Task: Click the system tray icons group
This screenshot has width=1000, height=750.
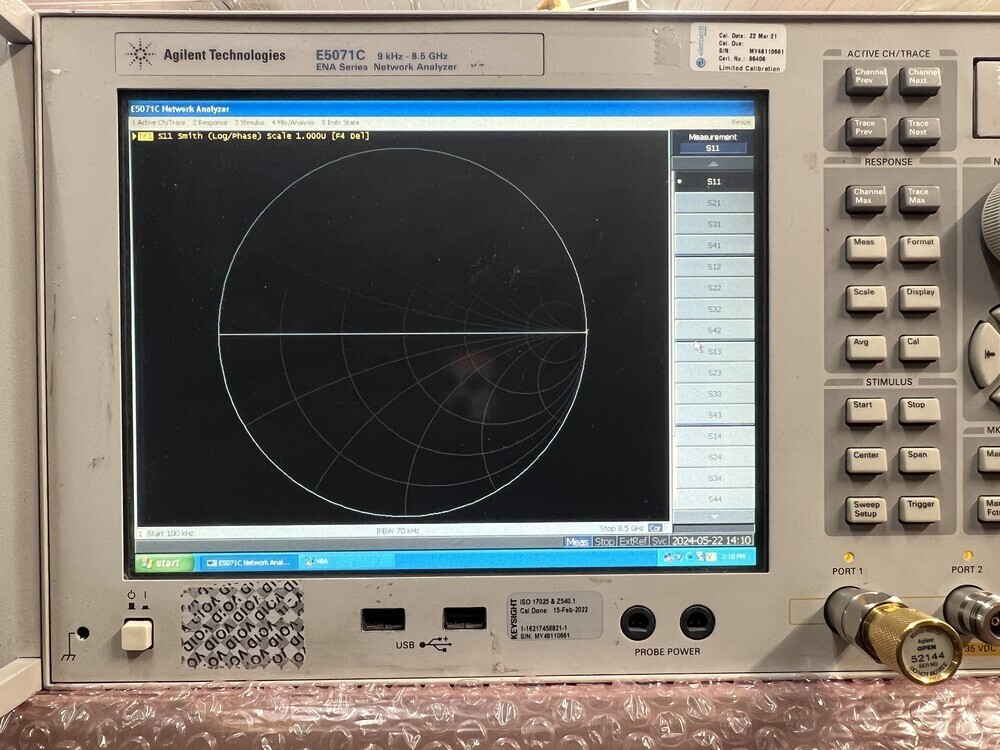Action: click(x=689, y=557)
